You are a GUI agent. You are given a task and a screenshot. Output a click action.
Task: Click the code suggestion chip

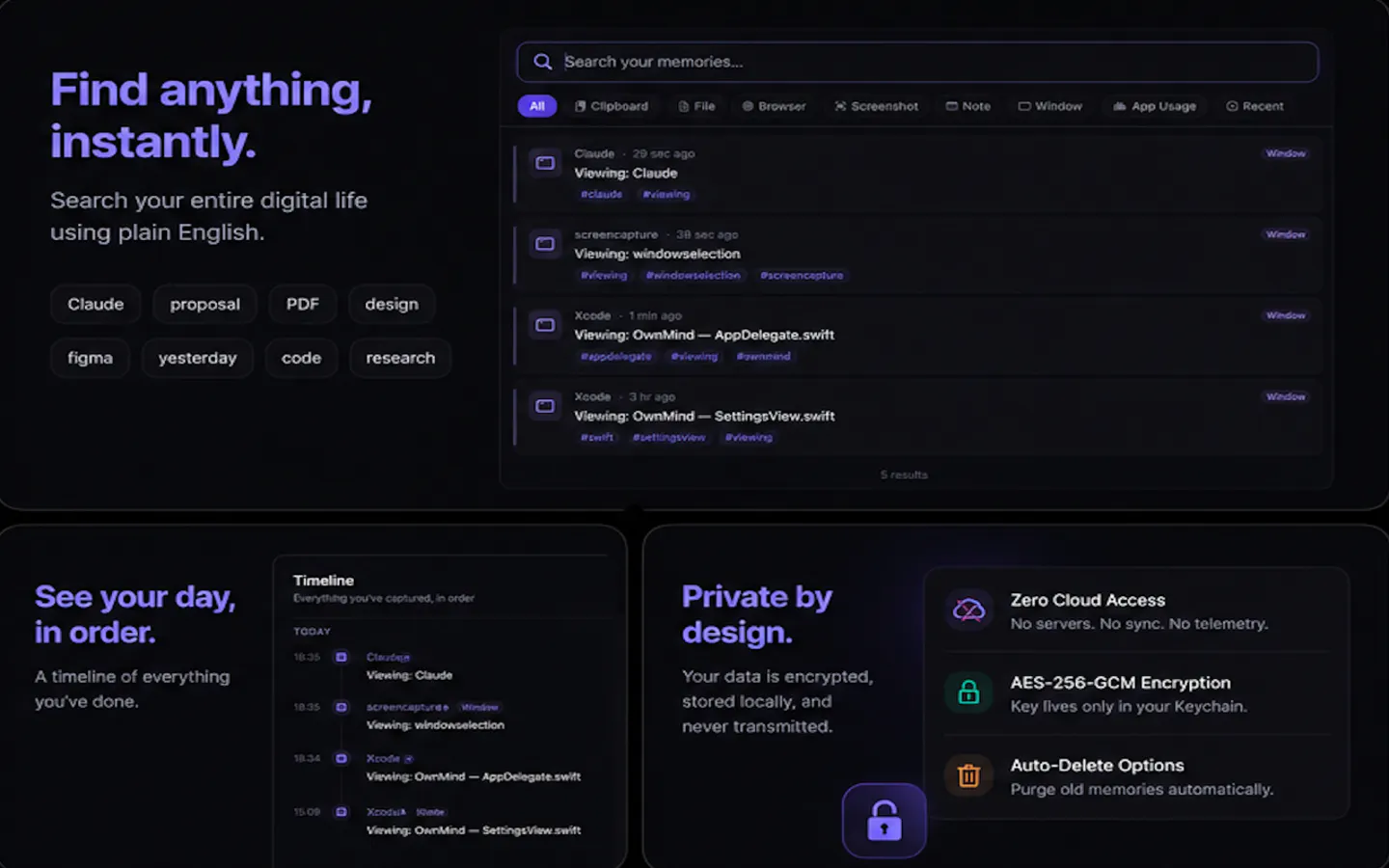[x=301, y=358]
